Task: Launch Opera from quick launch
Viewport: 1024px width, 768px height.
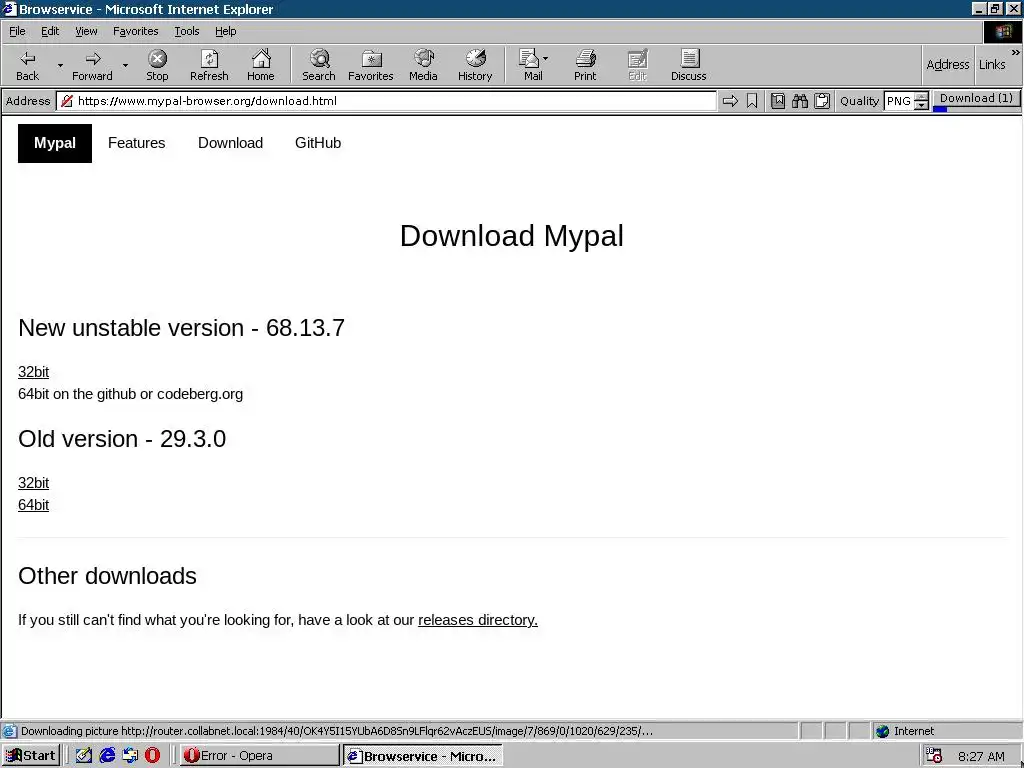Action: point(152,756)
